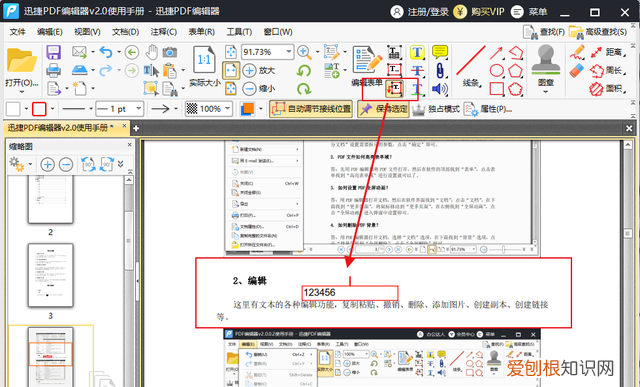
Task: Click 注册/登录 to sign in
Action: 420,12
